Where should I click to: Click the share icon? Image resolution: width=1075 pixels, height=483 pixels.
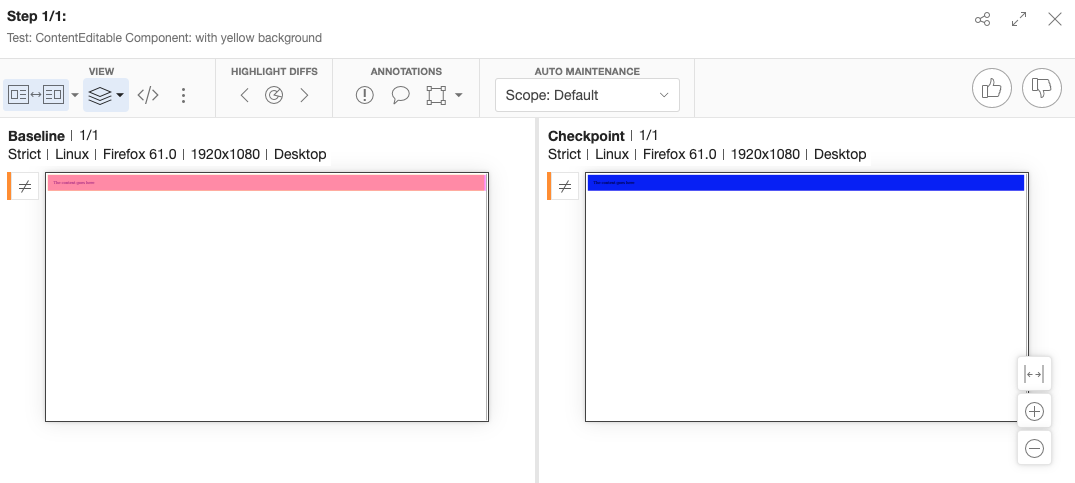point(982,19)
